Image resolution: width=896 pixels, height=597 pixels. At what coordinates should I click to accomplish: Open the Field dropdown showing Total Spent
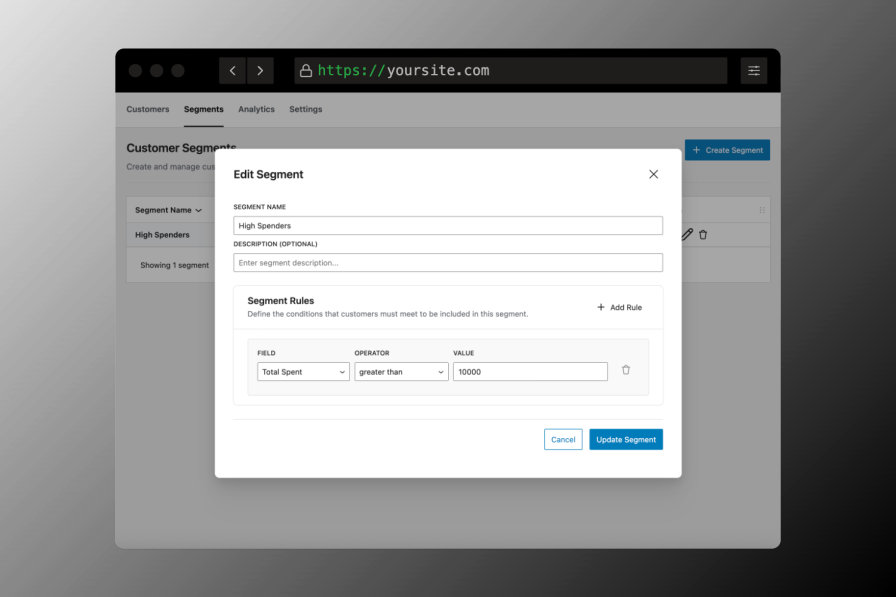(x=303, y=372)
